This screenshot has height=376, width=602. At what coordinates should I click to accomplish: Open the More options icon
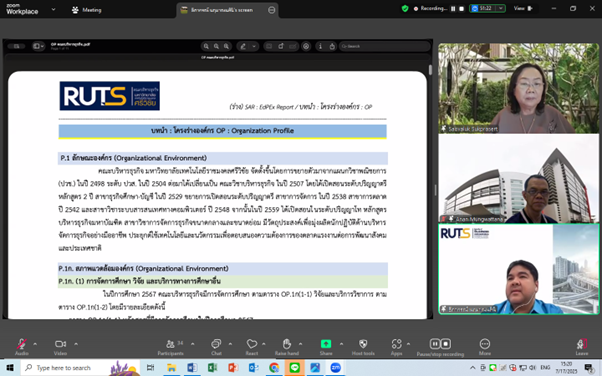tap(485, 347)
